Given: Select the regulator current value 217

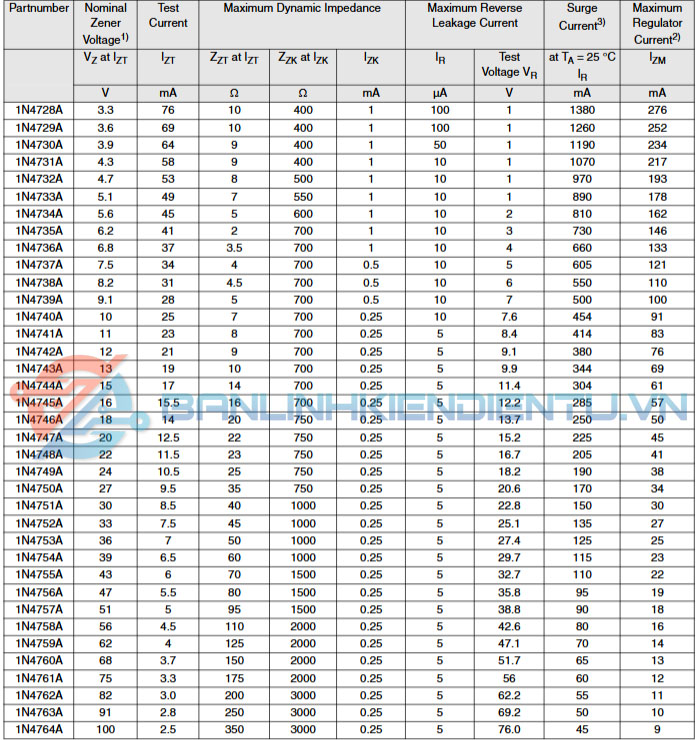Looking at the screenshot, I should point(657,162).
